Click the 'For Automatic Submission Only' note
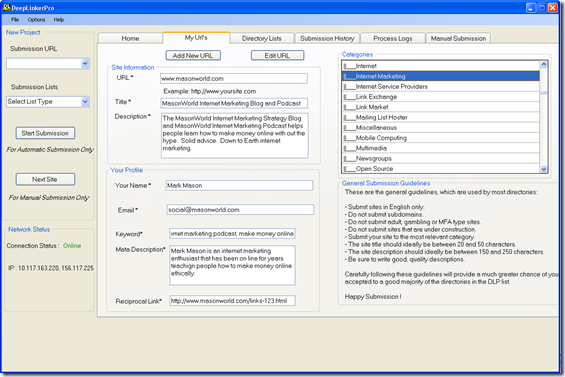Screen dimensions: 565x377 pyautogui.click(x=50, y=150)
